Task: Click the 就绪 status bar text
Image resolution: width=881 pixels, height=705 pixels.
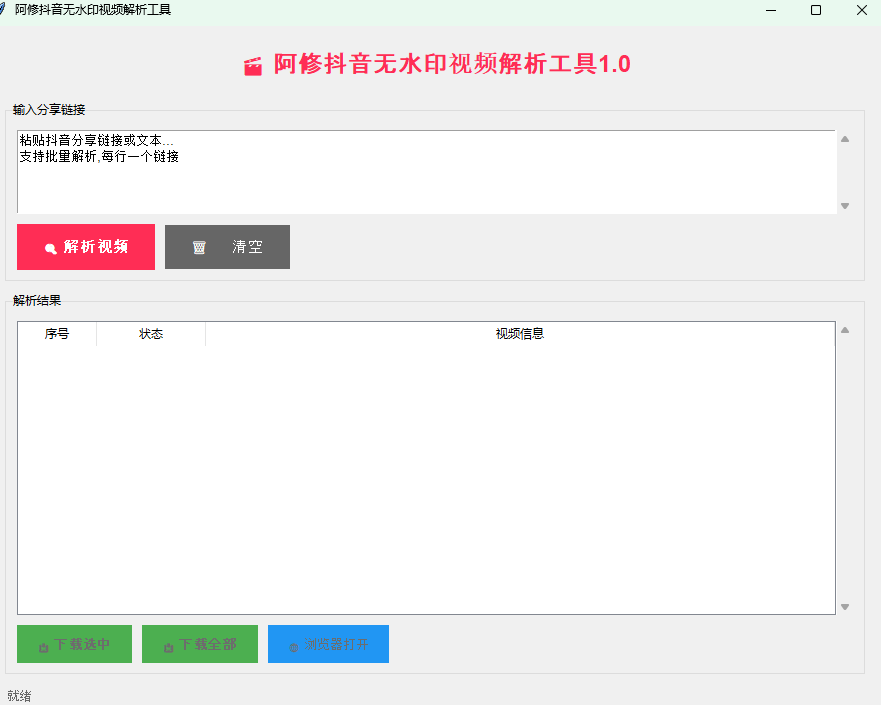Action: (18, 693)
